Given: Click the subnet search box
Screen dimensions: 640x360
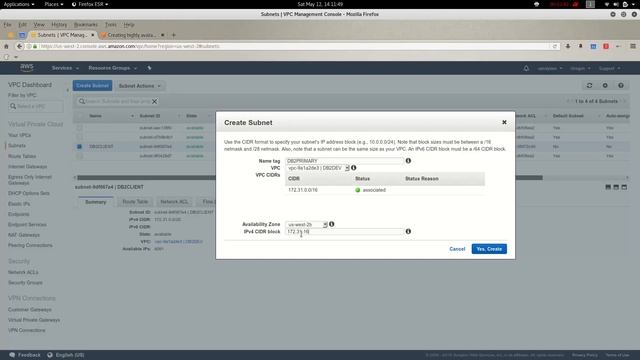Looking at the screenshot, I should click(x=117, y=101).
